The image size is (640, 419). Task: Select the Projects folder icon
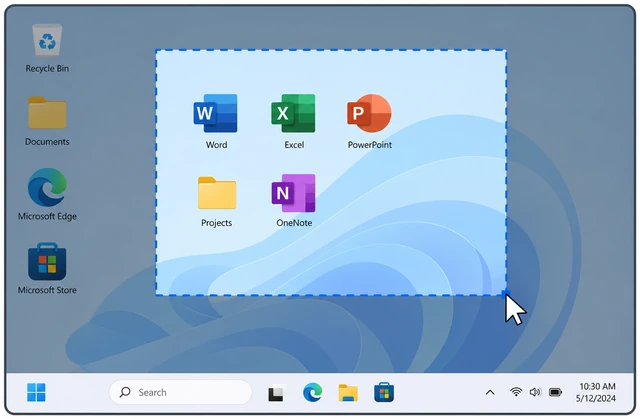[x=217, y=193]
